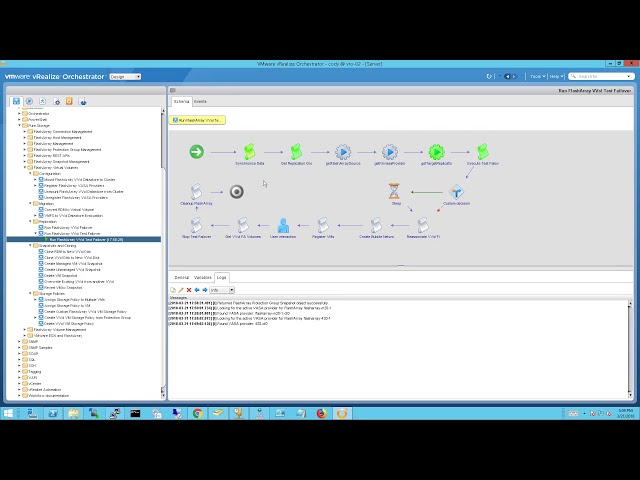Switch to the Variables tab
Viewport: 640px width, 480px height.
pyautogui.click(x=202, y=278)
